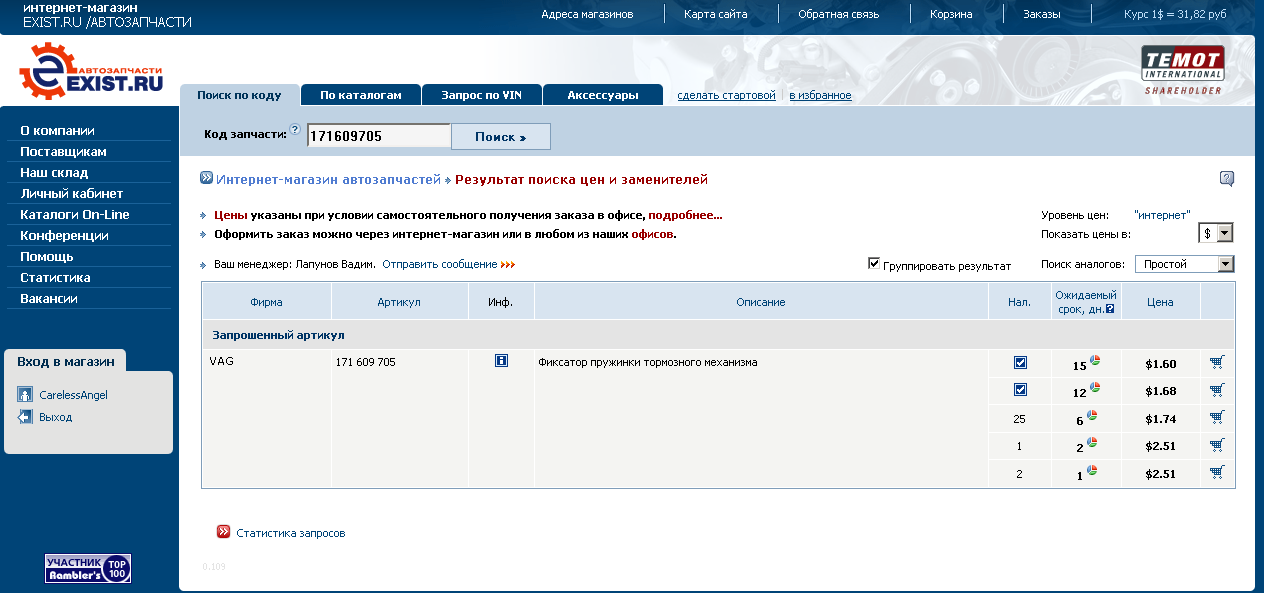Click the в избранное link

(x=820, y=95)
